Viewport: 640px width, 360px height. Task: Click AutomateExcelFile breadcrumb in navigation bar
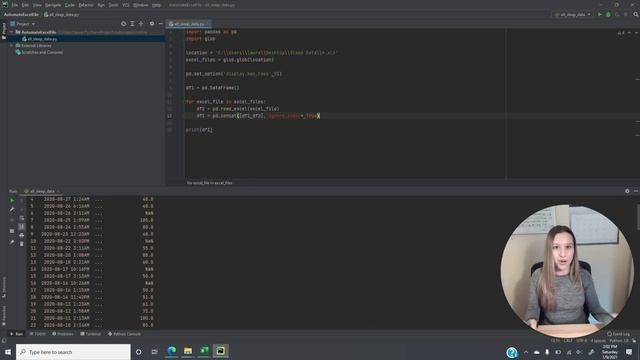tap(21, 14)
